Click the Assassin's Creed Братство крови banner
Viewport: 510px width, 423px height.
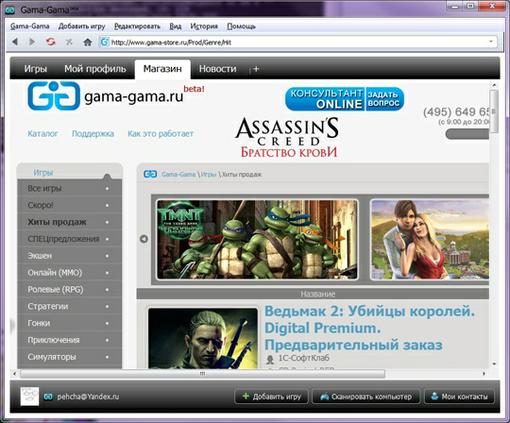click(x=287, y=137)
